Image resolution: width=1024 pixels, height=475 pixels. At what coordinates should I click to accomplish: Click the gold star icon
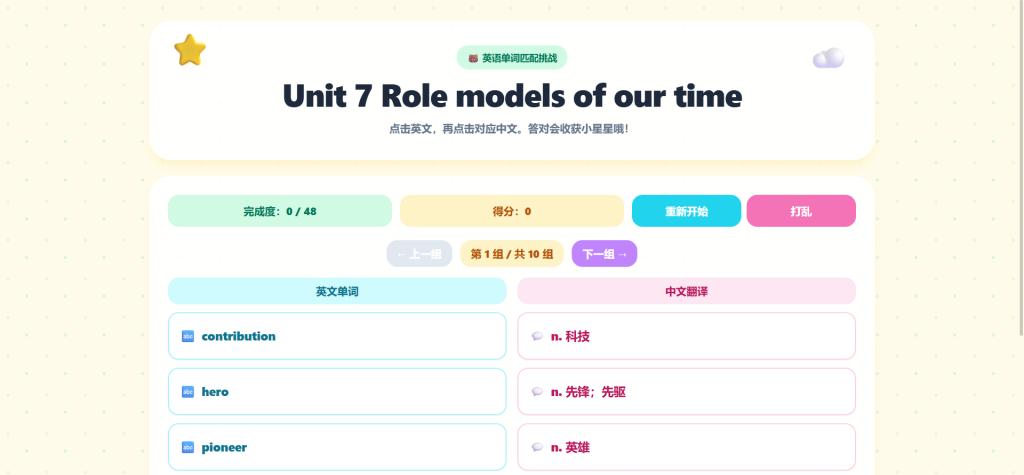(190, 50)
